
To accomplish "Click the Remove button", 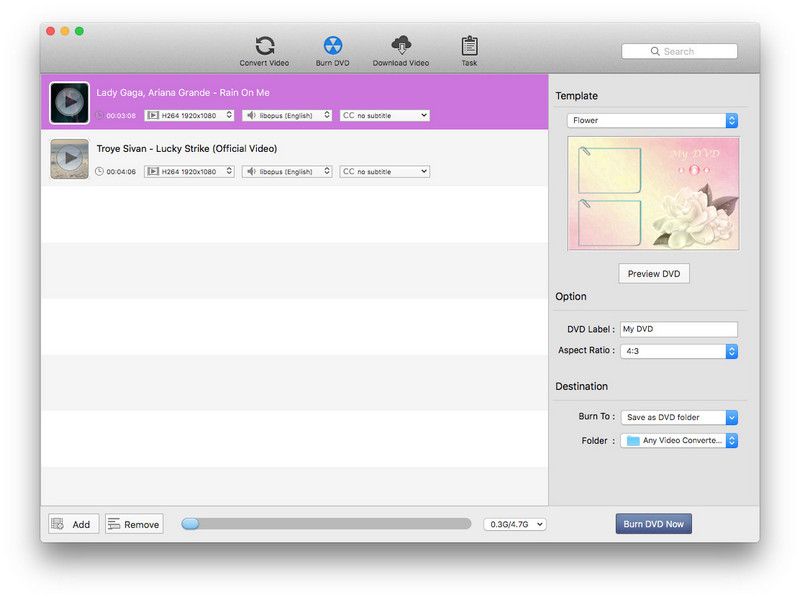I will (x=134, y=524).
